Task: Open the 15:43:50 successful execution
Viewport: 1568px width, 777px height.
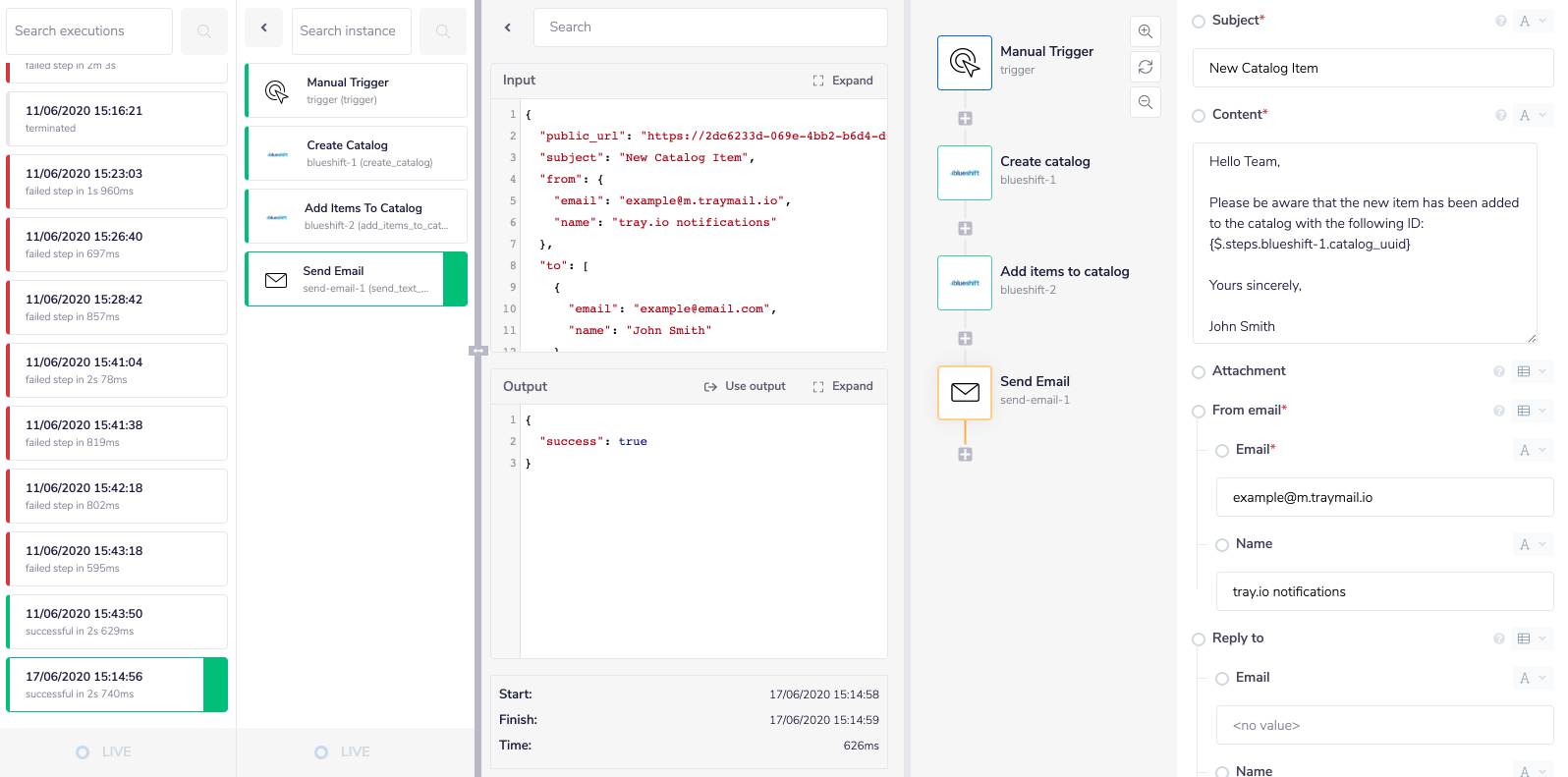Action: click(x=117, y=622)
